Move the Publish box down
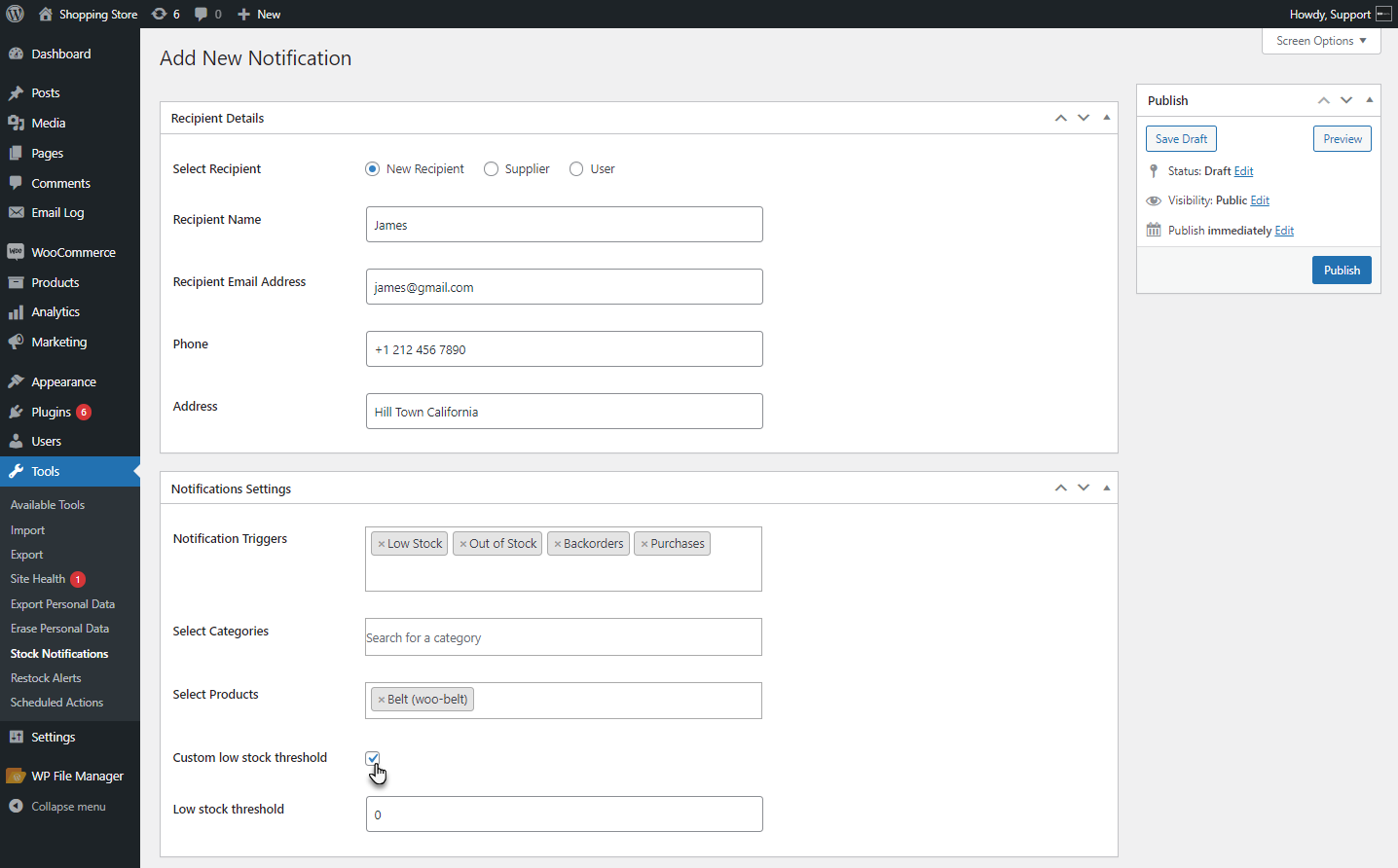This screenshot has height=868, width=1398. click(x=1346, y=100)
